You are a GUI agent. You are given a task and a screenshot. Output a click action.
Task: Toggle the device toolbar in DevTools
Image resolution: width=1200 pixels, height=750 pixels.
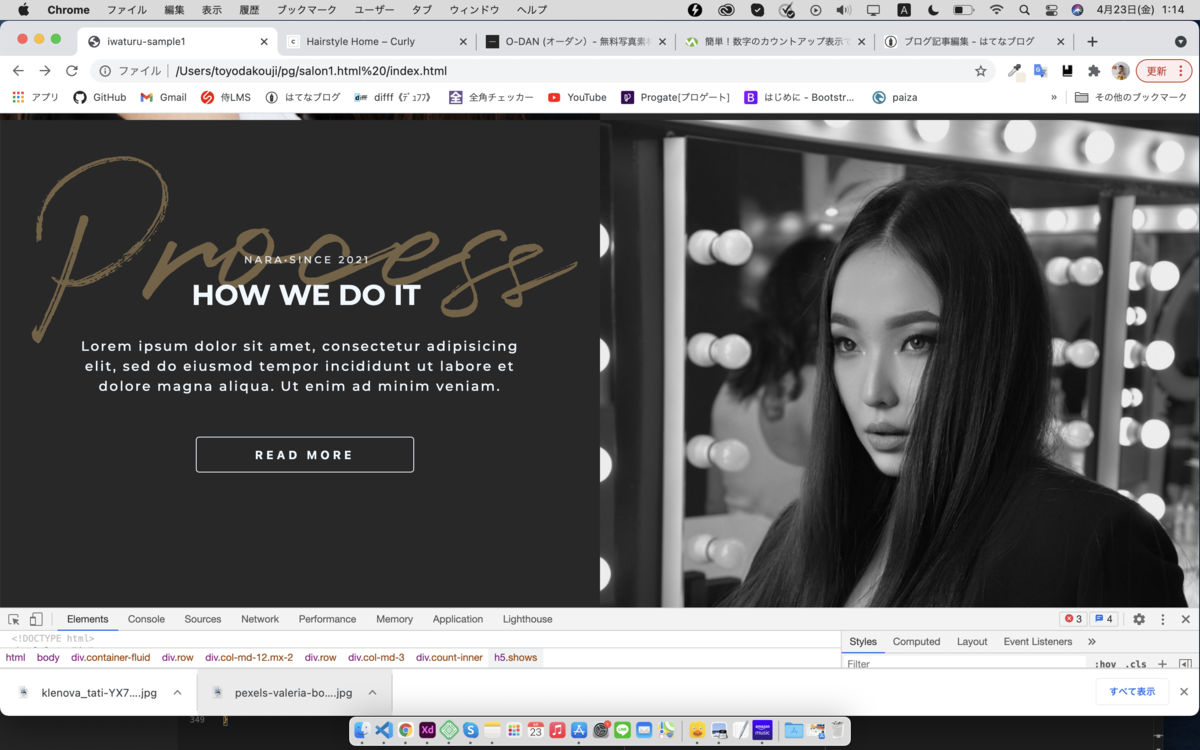36,619
